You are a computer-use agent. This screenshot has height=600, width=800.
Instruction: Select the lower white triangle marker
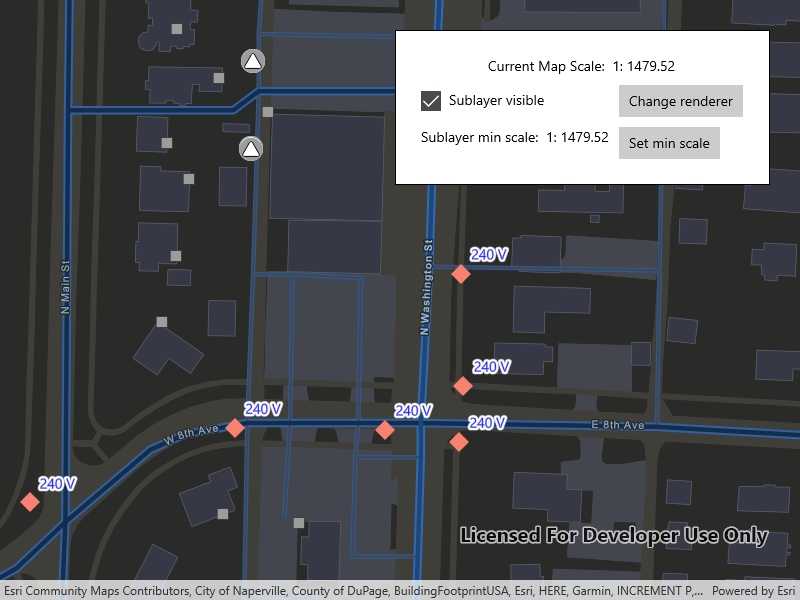point(251,149)
